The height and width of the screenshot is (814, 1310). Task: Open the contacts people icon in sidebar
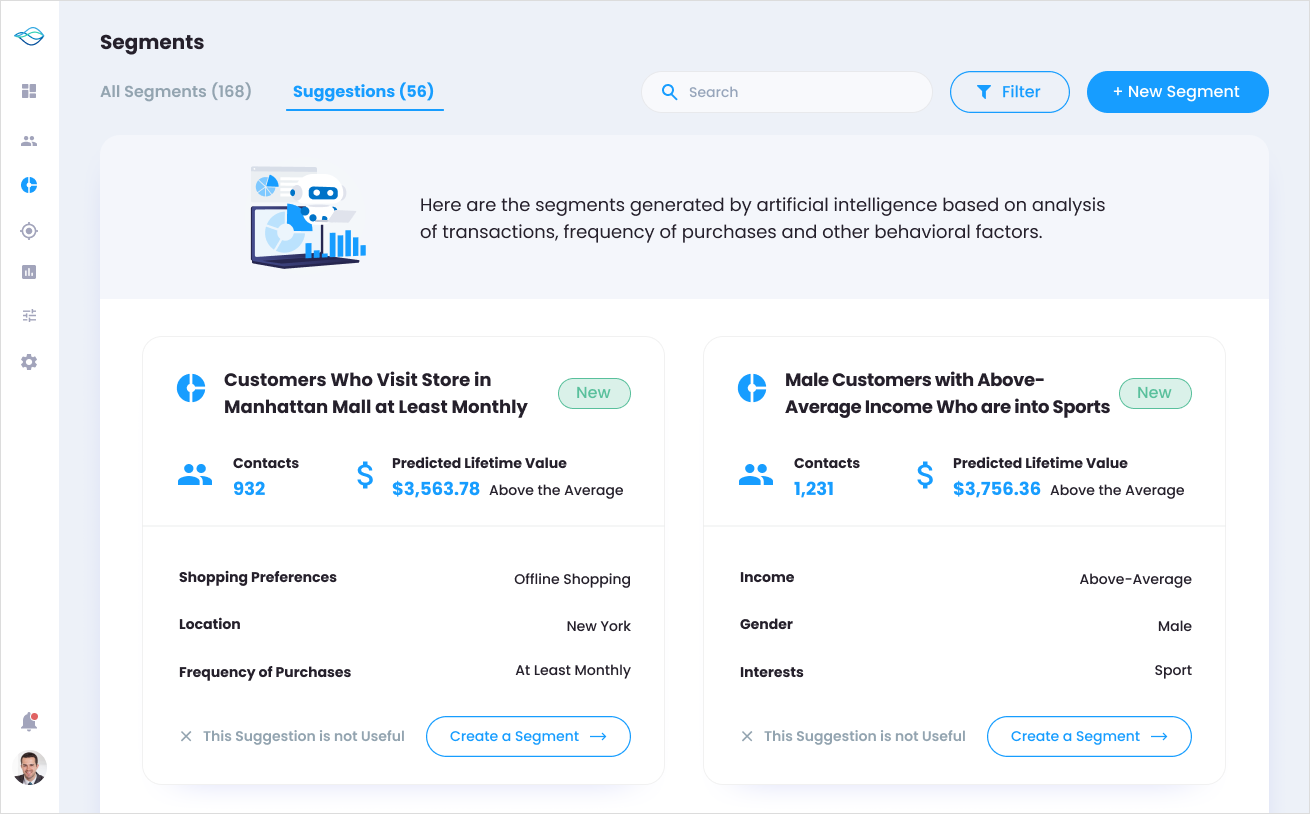[29, 141]
